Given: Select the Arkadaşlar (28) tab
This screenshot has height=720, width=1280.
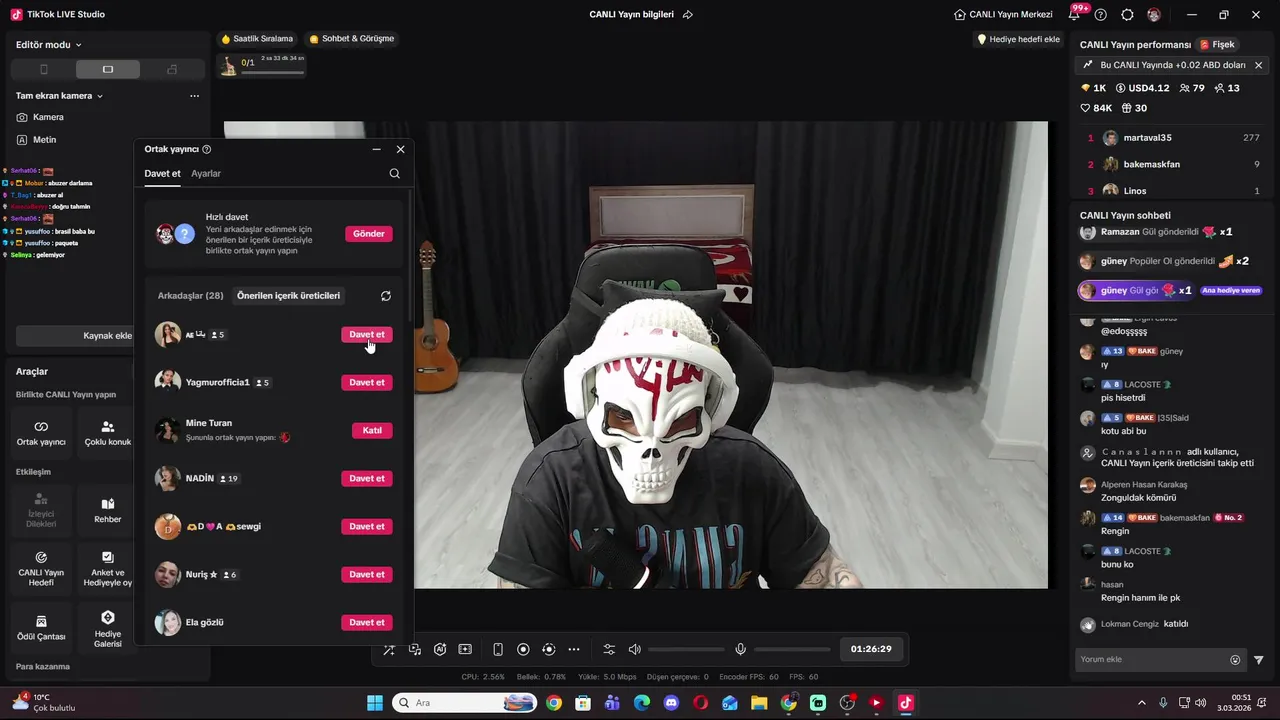Looking at the screenshot, I should tap(190, 296).
